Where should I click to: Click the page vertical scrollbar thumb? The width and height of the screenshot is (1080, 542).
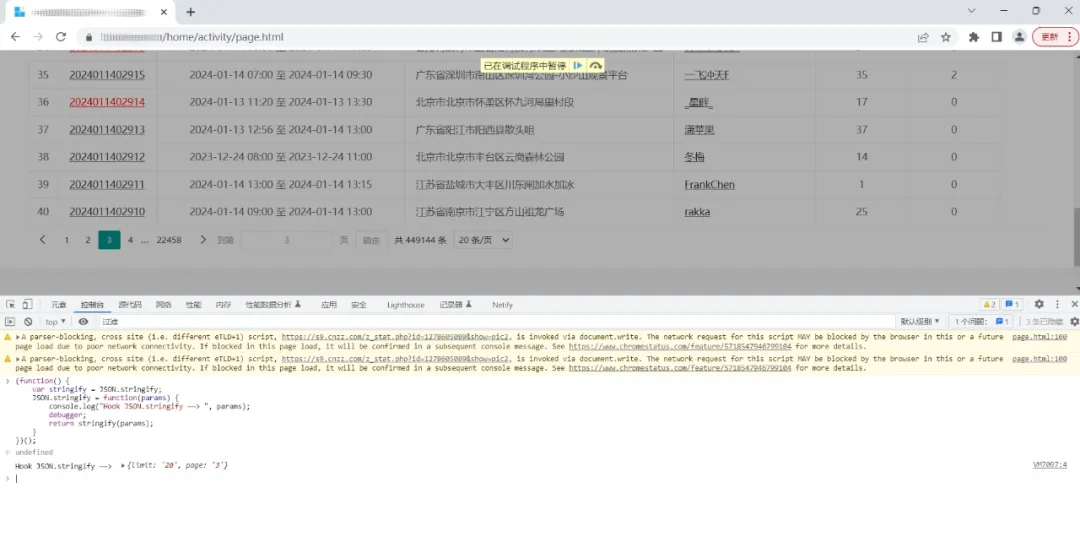coord(1076,236)
